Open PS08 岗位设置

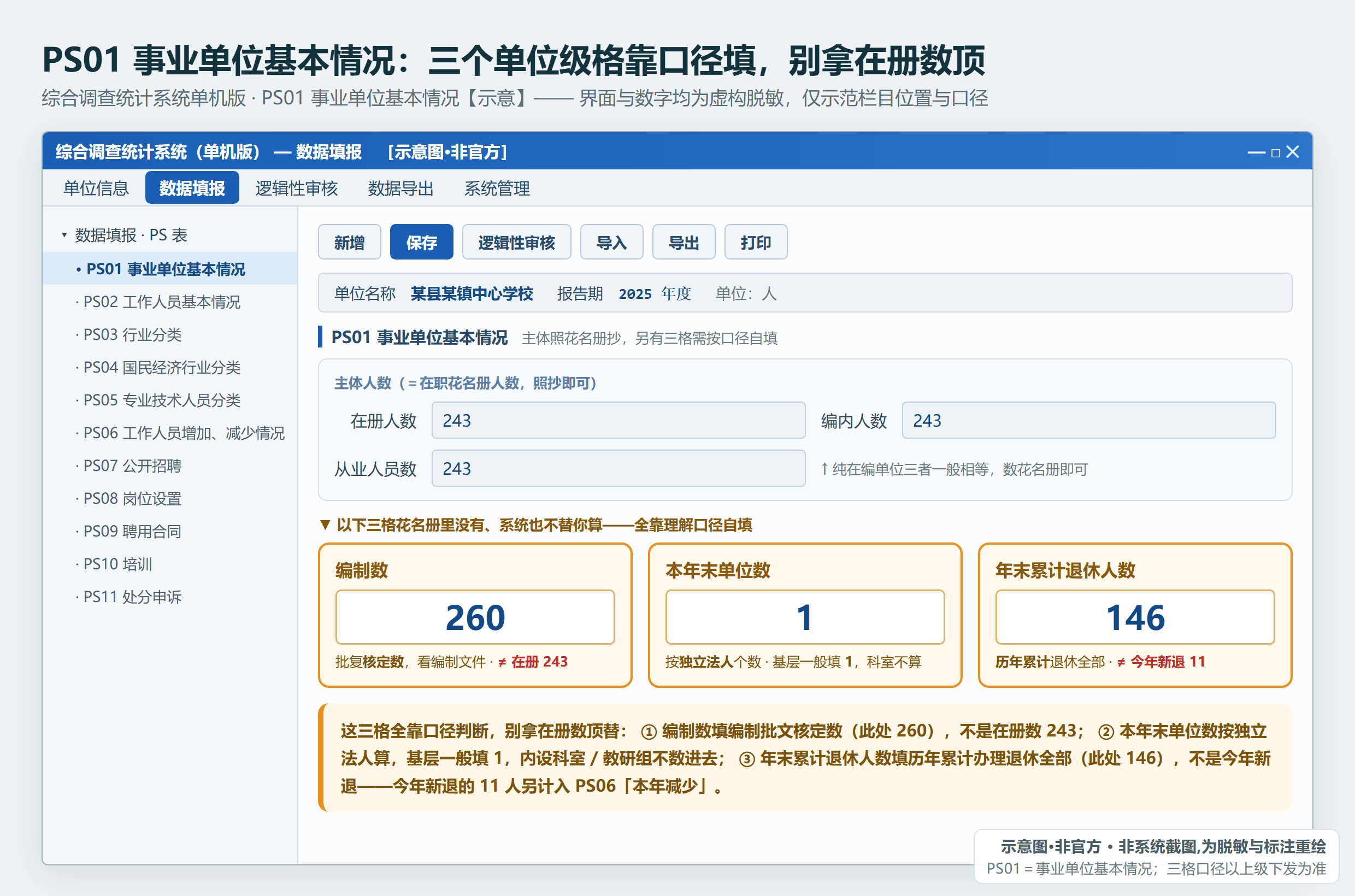coord(170,498)
